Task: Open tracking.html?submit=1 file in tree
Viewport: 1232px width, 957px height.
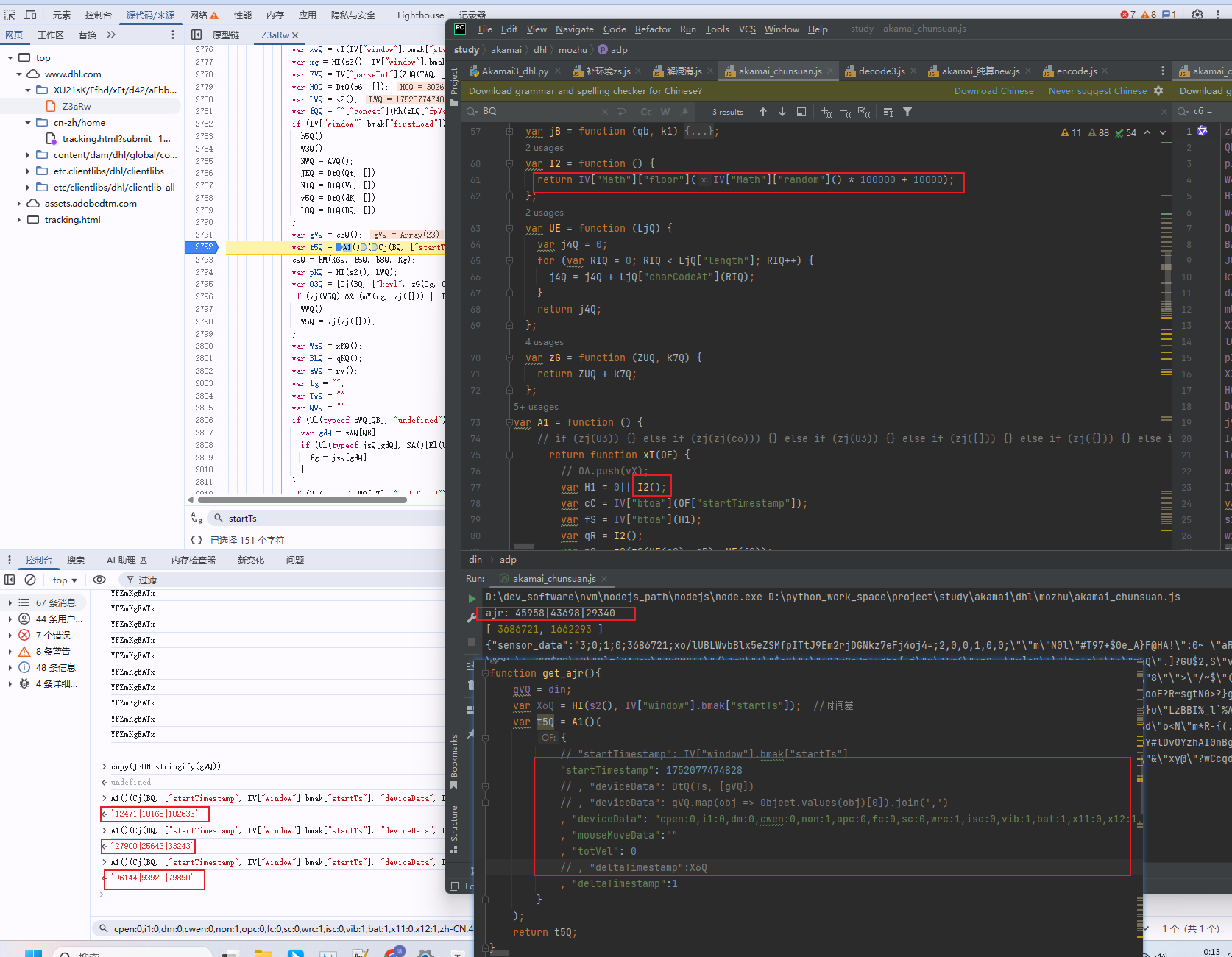Action: point(116,139)
